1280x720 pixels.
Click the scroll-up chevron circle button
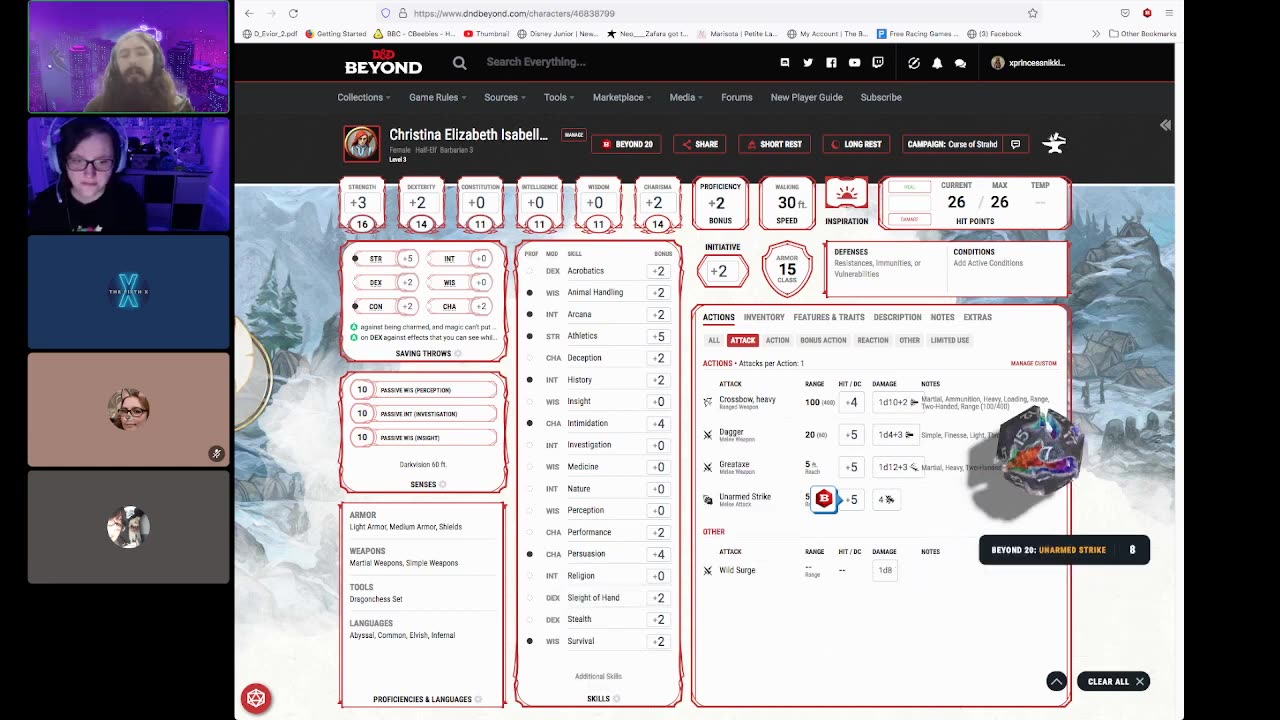1056,681
